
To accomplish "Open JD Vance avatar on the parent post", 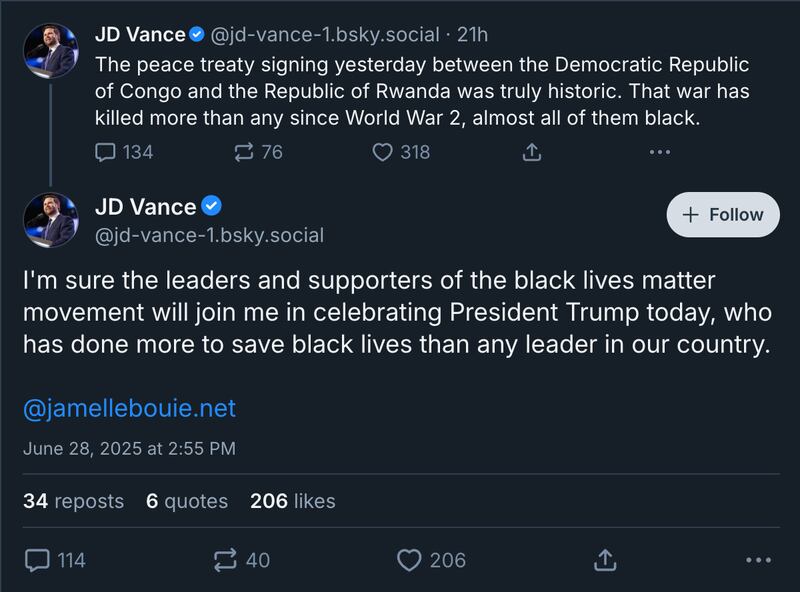I will pyautogui.click(x=50, y=51).
